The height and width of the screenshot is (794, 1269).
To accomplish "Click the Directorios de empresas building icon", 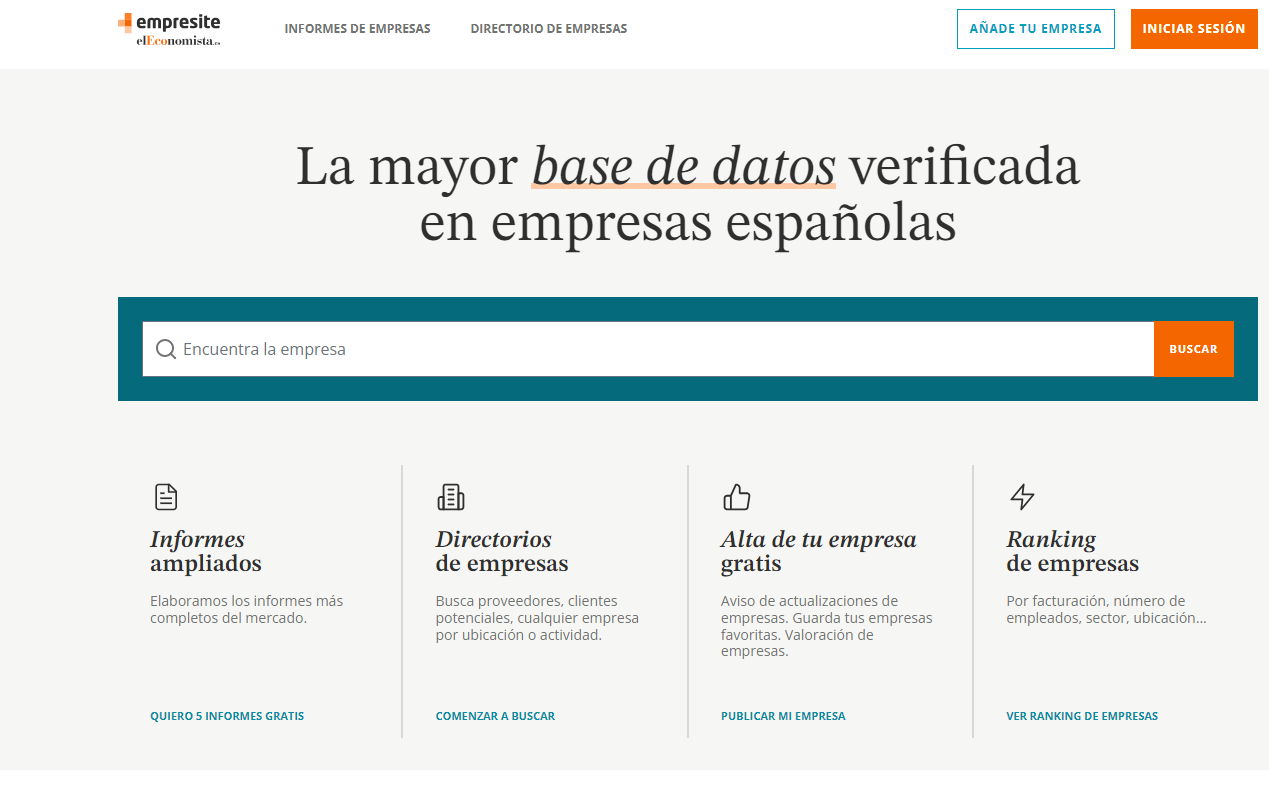I will [450, 497].
